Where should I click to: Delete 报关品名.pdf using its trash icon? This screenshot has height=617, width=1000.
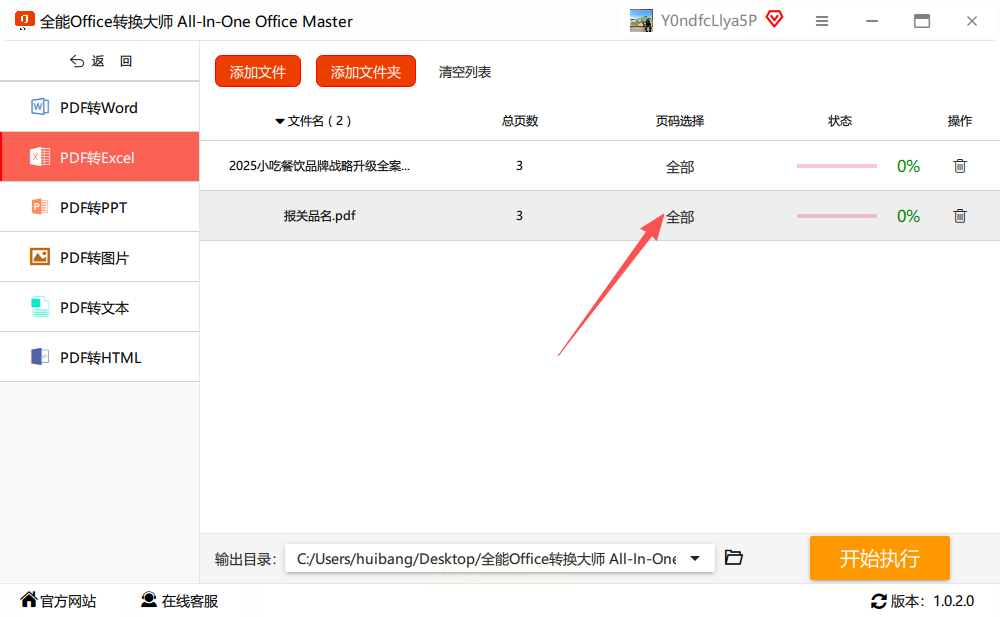click(960, 216)
